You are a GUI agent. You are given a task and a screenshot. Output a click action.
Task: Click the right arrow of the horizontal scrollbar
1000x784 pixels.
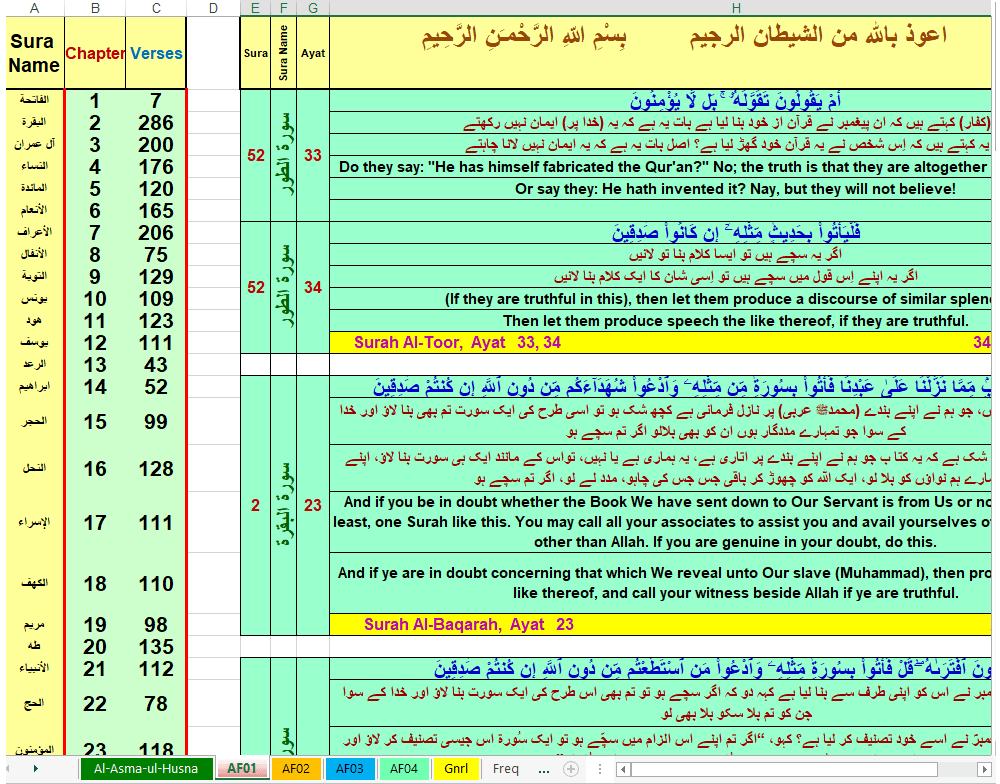(x=986, y=769)
